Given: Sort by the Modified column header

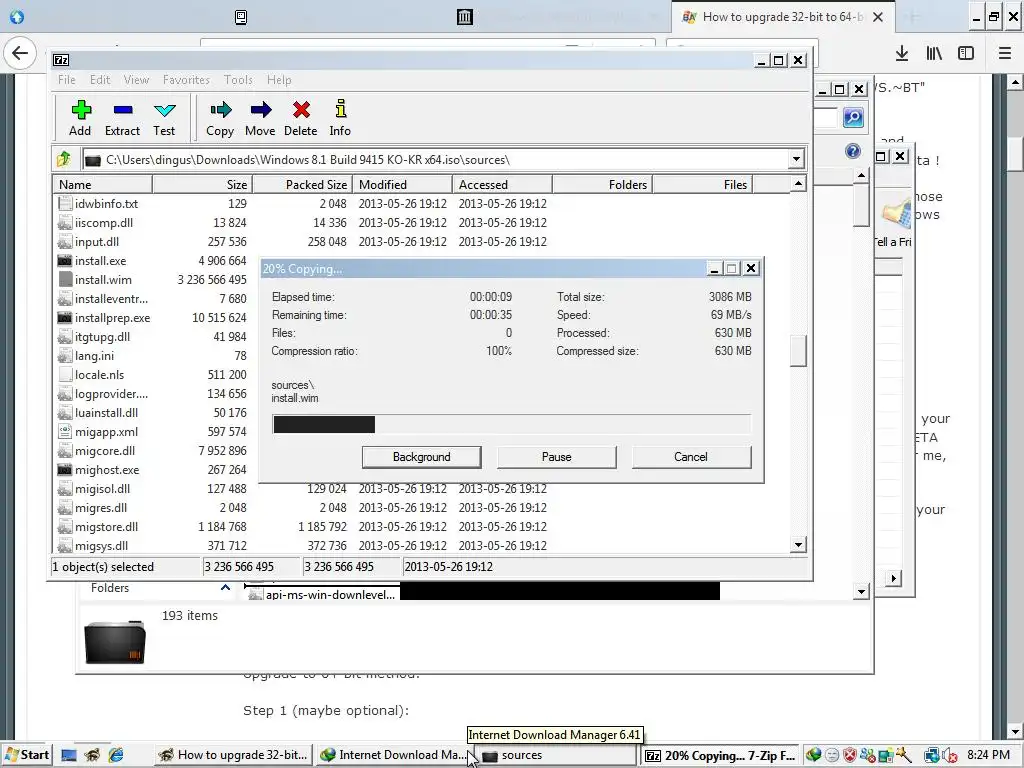Looking at the screenshot, I should 402,185.
